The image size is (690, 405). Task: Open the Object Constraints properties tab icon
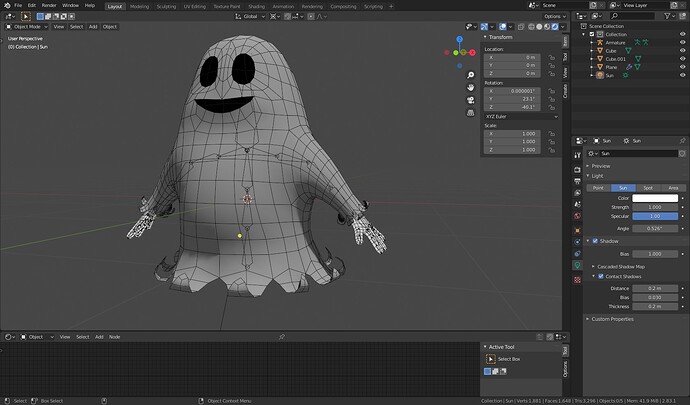click(x=577, y=254)
